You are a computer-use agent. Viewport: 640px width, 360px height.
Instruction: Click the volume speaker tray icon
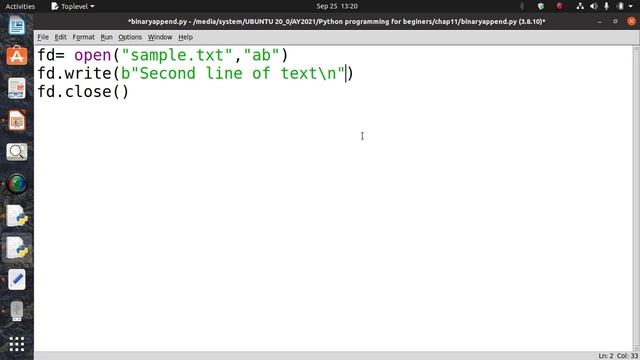tap(593, 6)
